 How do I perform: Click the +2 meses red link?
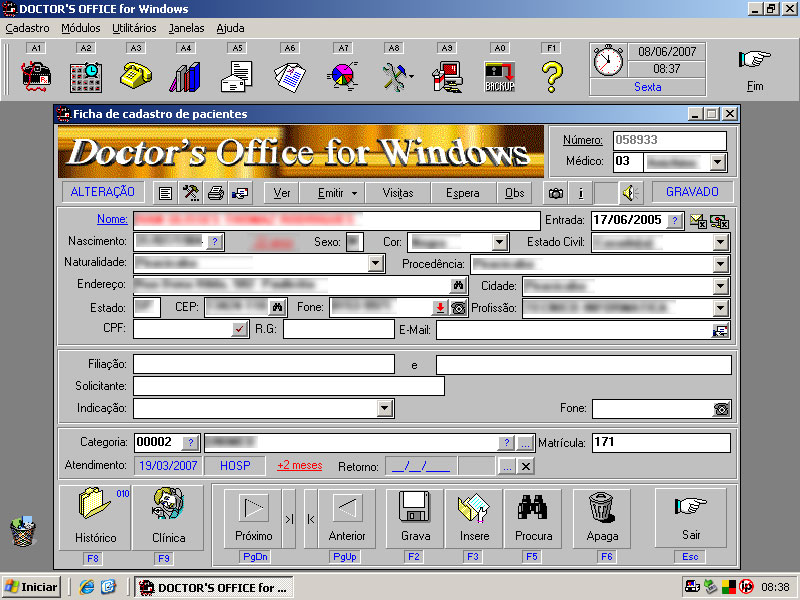pos(299,466)
